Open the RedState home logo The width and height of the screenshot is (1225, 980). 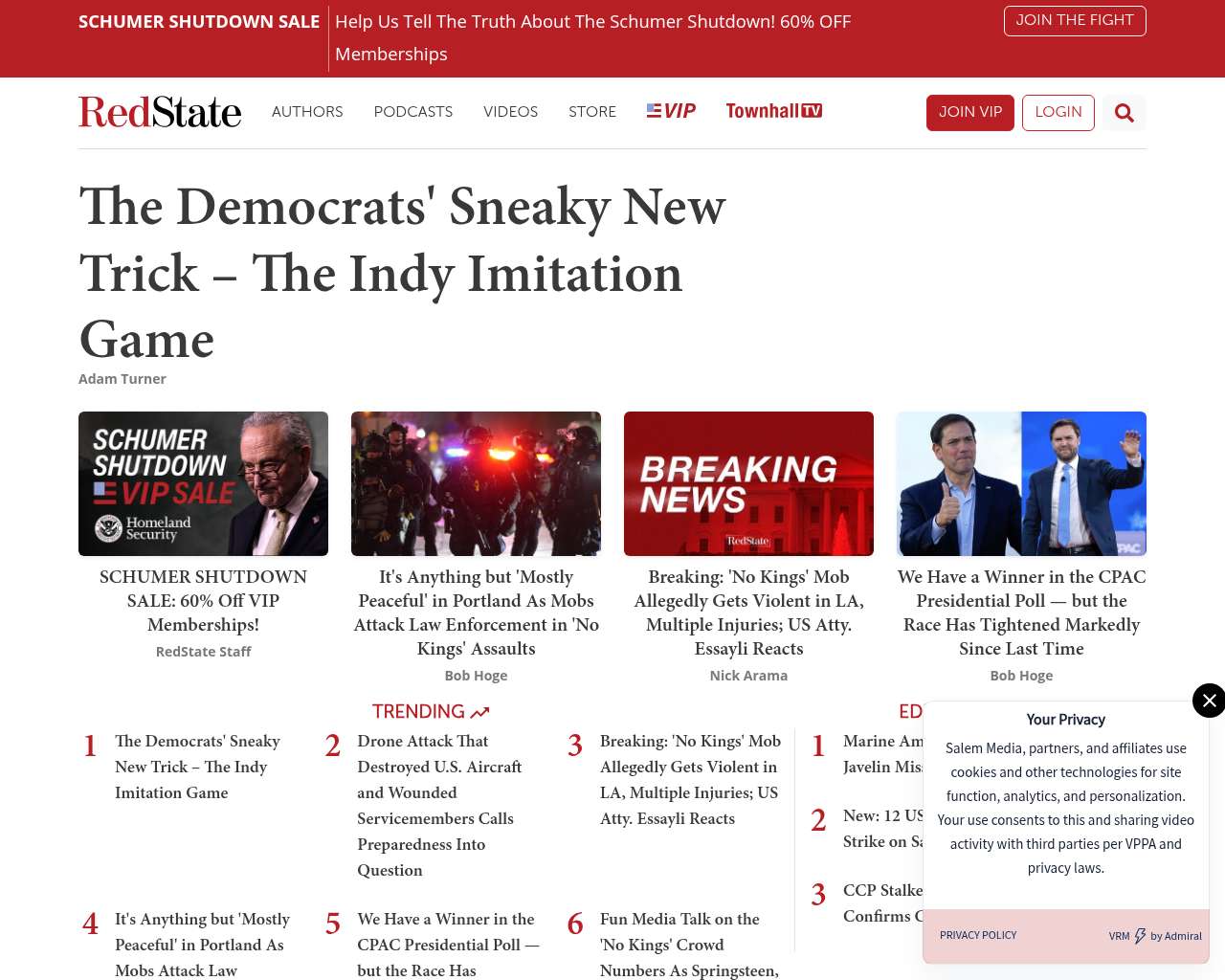[x=160, y=112]
